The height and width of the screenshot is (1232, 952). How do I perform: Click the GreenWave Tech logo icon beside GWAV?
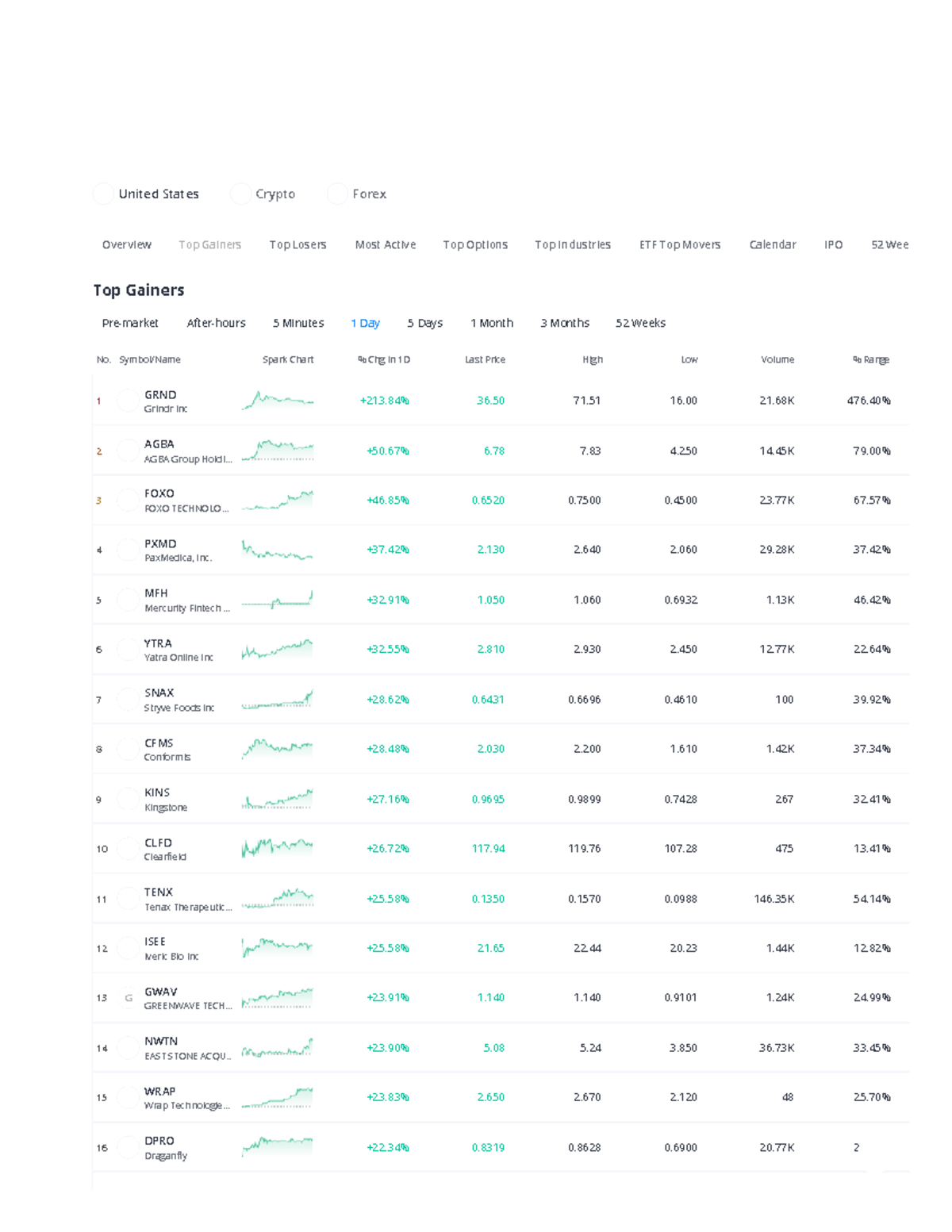(x=127, y=997)
